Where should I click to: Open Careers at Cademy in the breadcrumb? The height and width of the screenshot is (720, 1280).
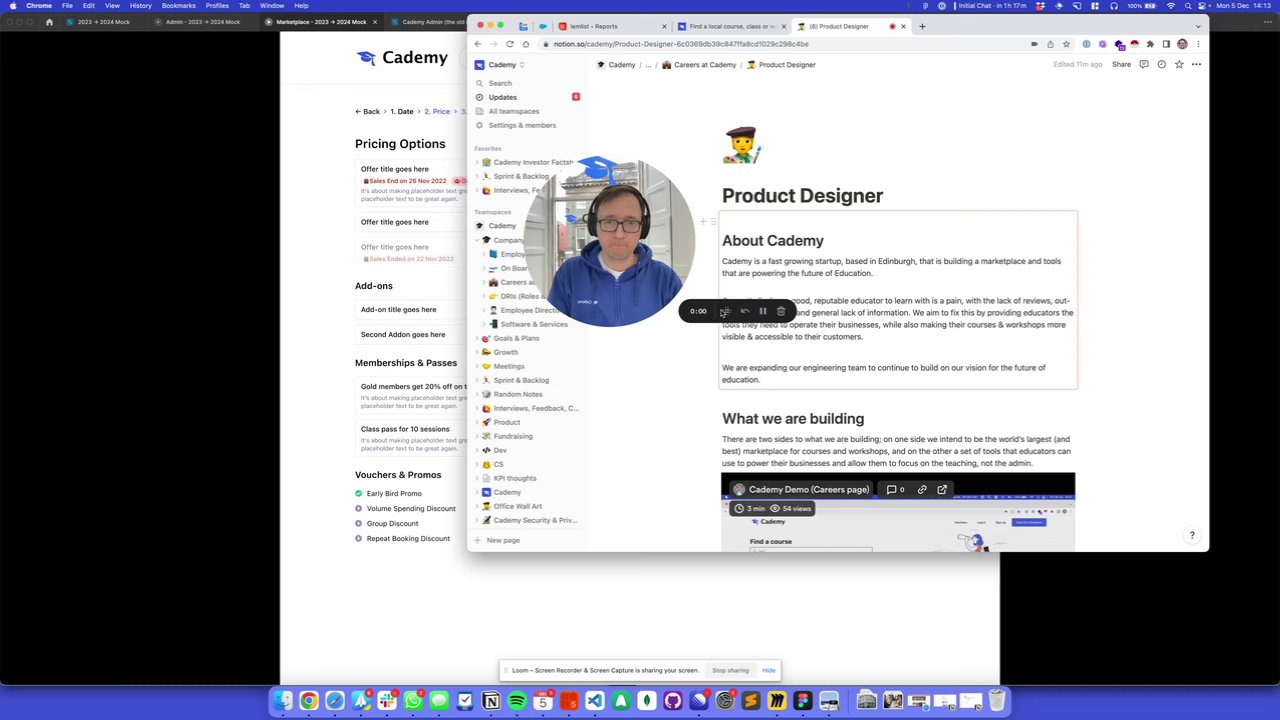(698, 65)
